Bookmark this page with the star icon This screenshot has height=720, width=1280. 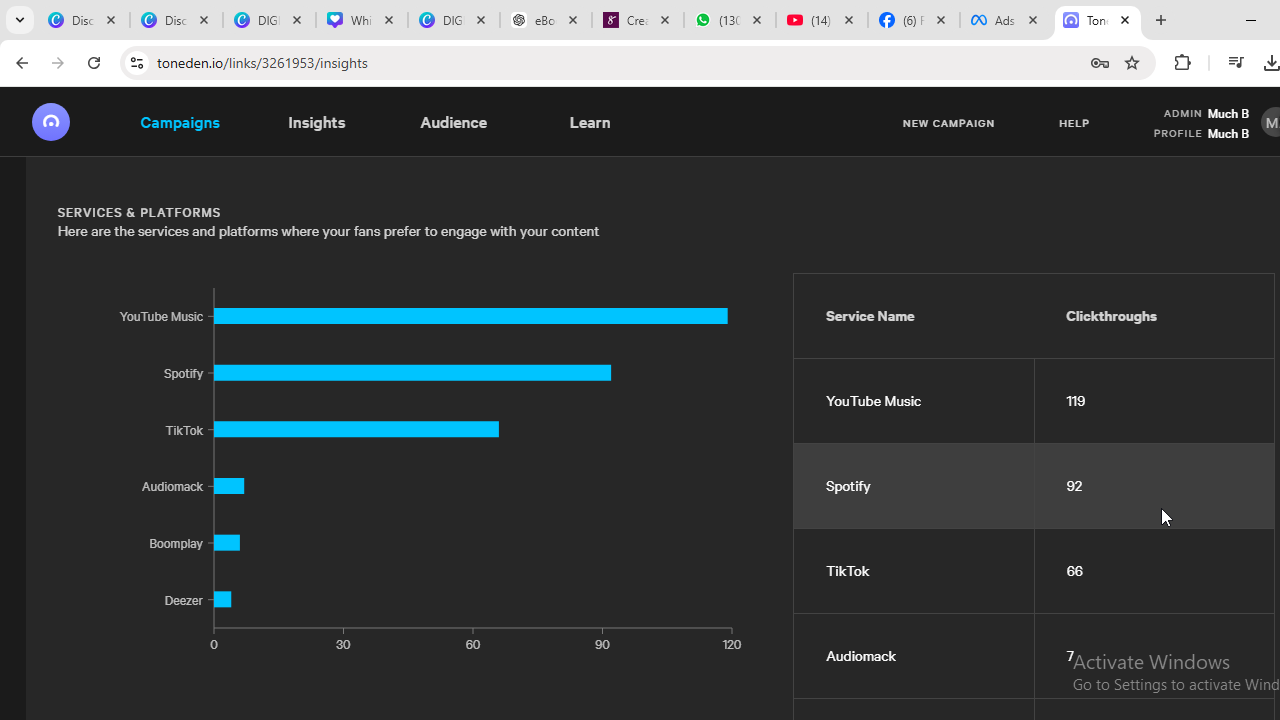point(1132,63)
